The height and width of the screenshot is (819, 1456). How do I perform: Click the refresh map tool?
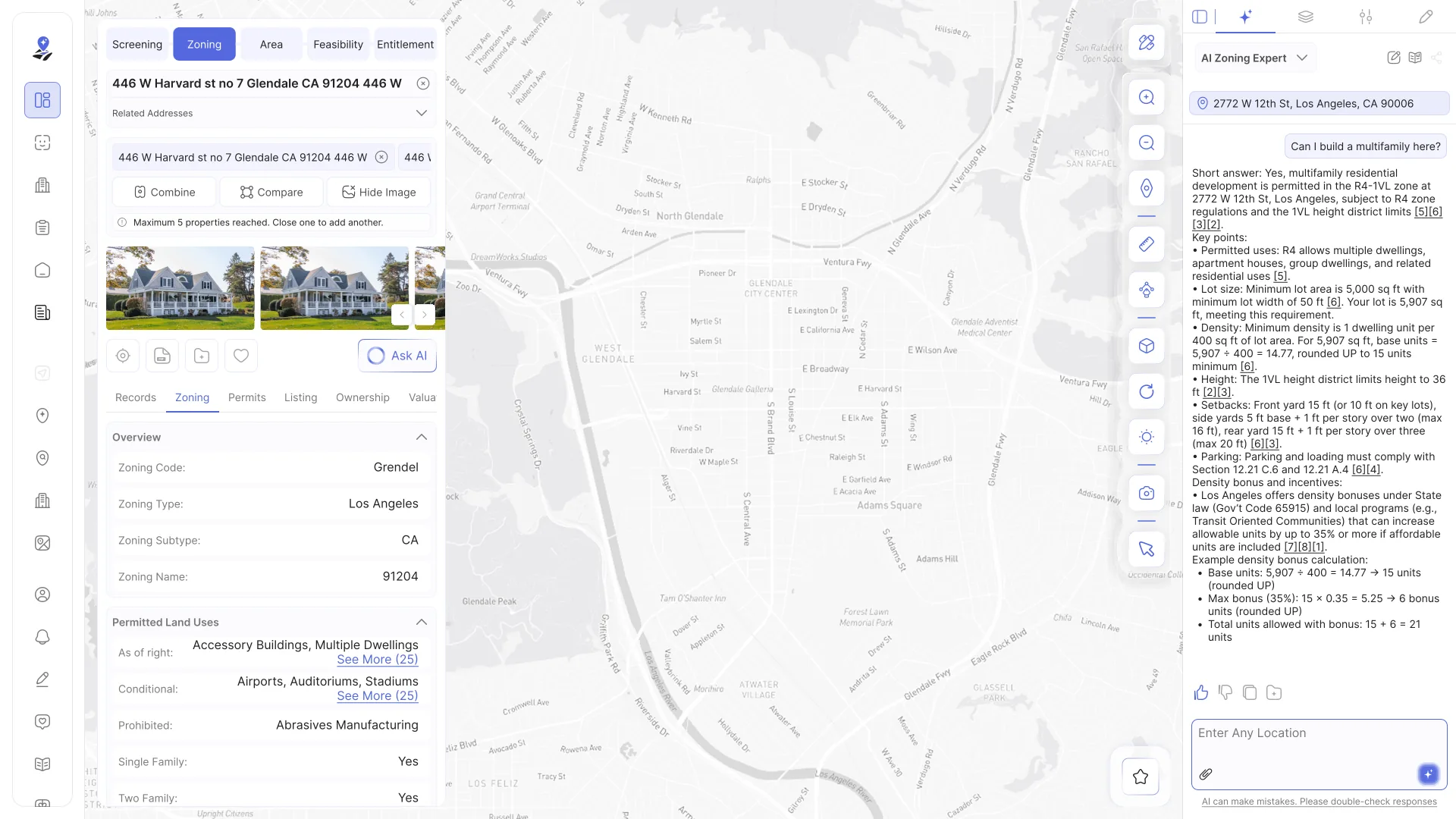pyautogui.click(x=1147, y=391)
